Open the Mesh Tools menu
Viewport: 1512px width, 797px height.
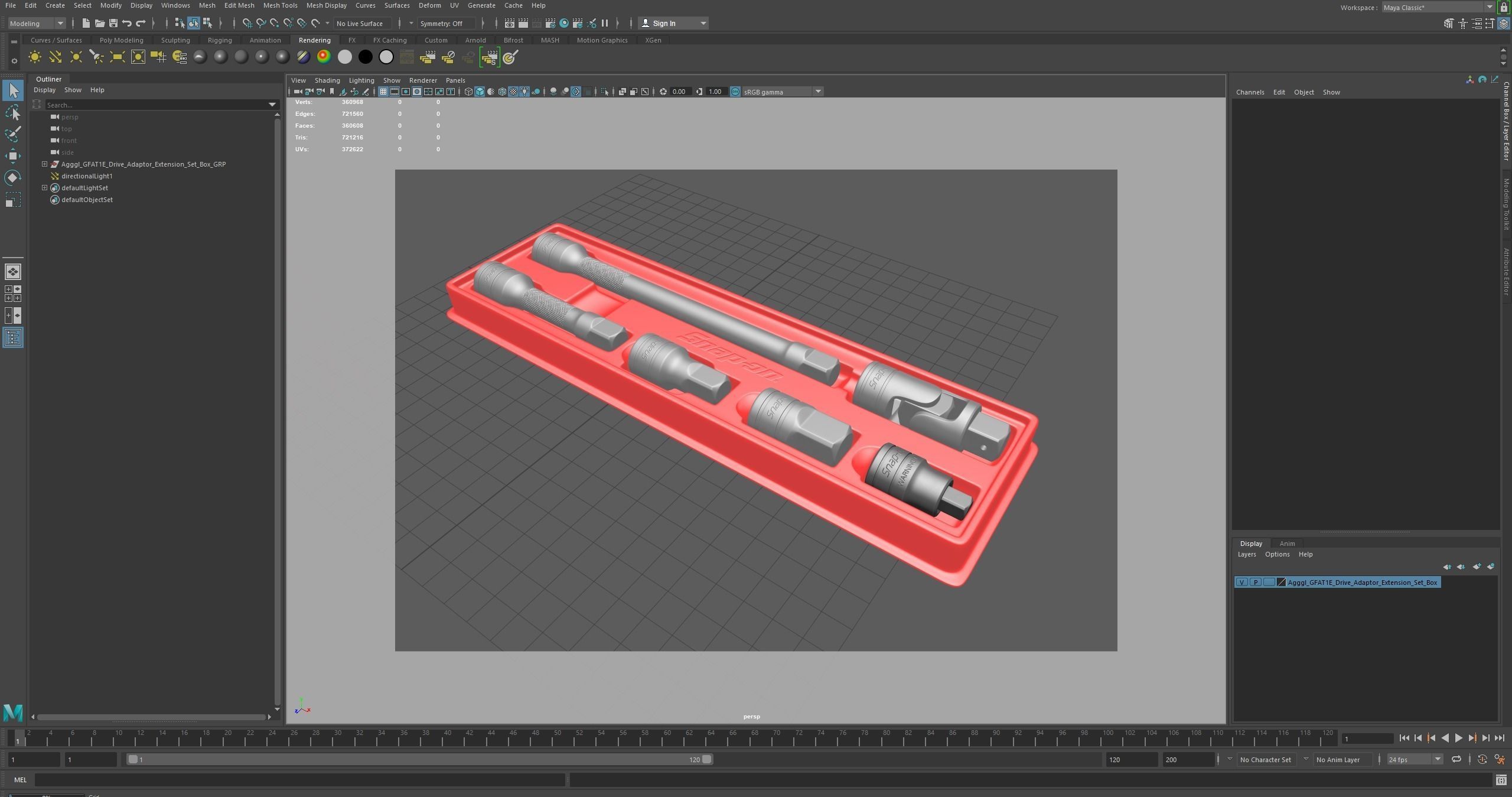(280, 5)
